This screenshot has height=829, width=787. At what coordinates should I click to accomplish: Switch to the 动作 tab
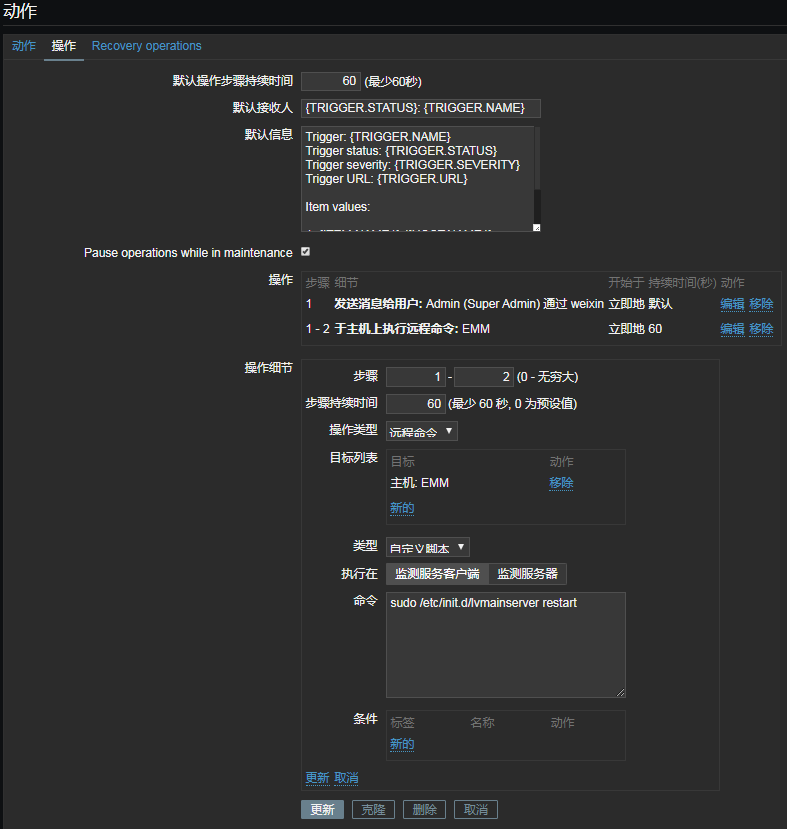point(24,46)
